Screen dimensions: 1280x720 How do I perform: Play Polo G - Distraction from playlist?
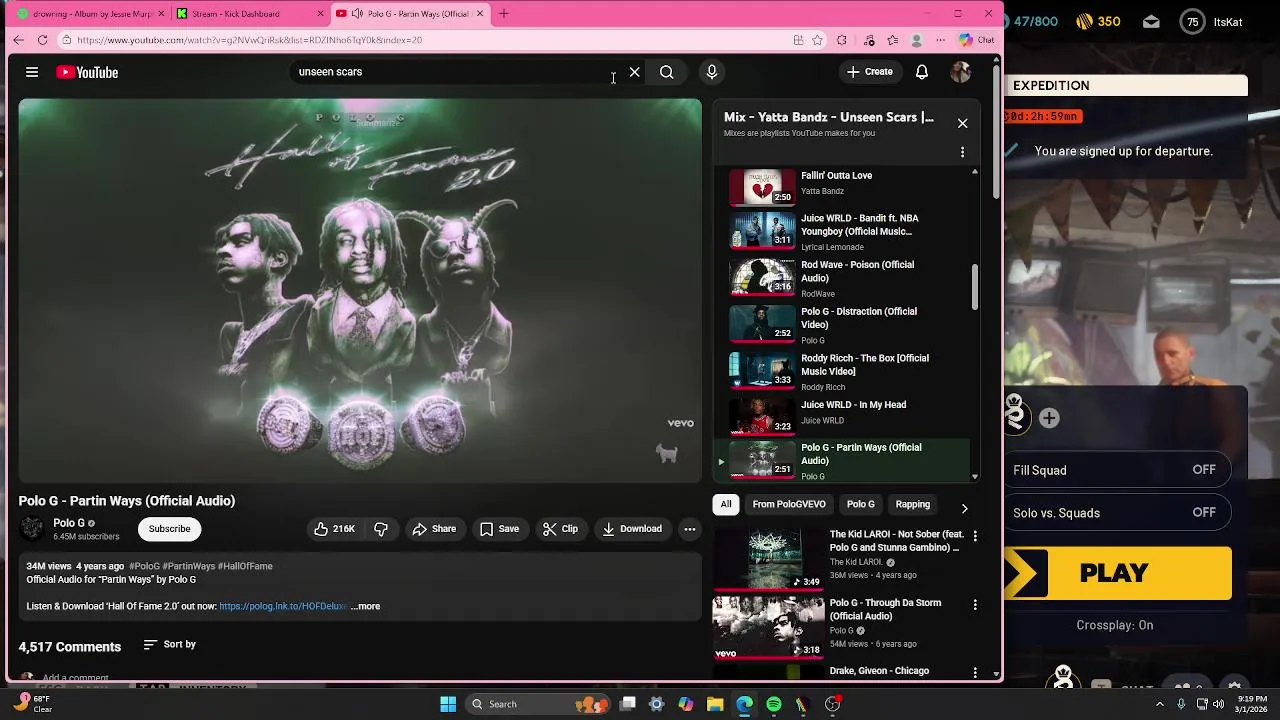[849, 325]
